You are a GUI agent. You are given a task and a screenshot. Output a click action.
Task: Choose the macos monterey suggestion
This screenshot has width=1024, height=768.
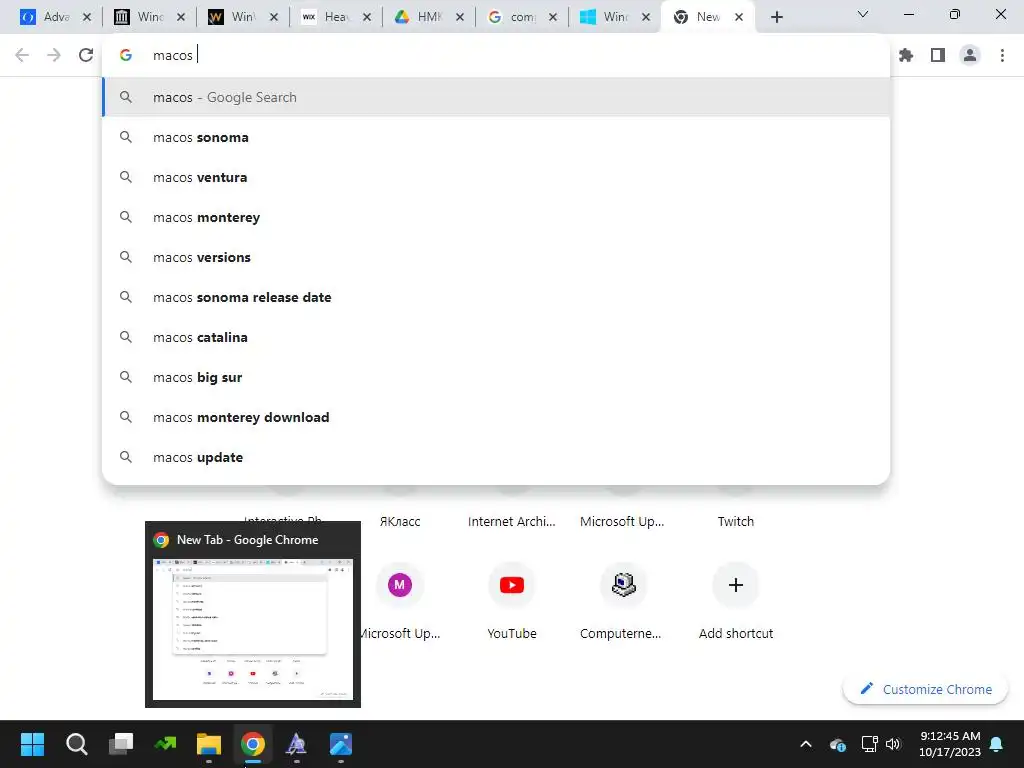[x=496, y=217]
